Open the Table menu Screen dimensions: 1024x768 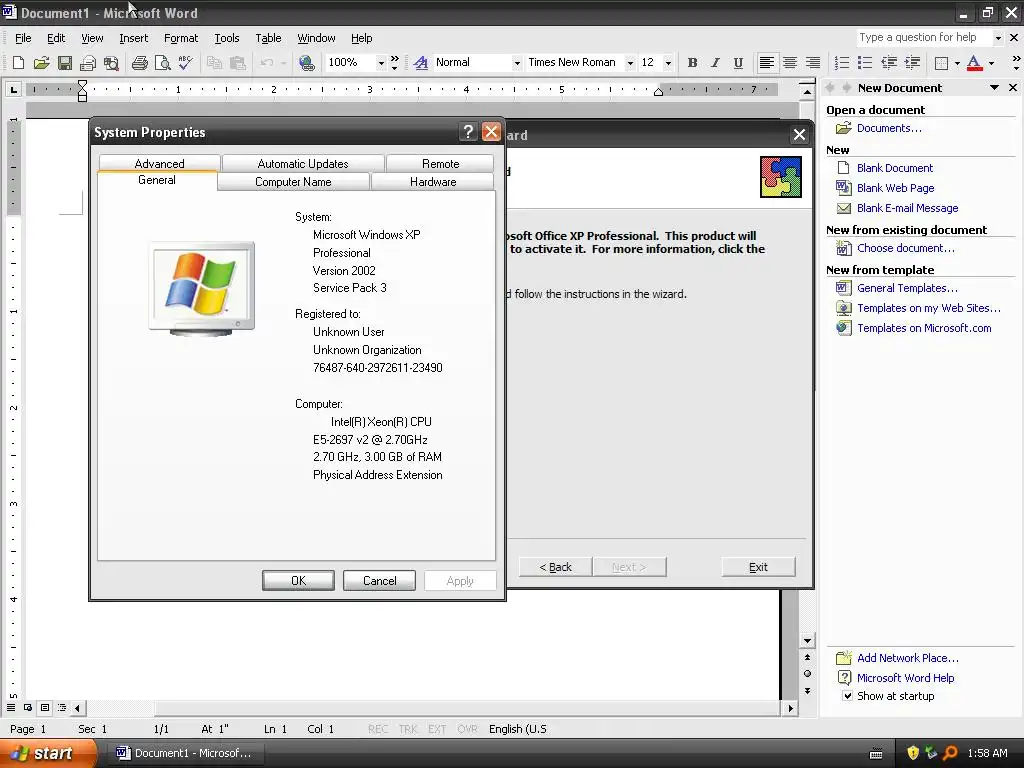coord(268,39)
